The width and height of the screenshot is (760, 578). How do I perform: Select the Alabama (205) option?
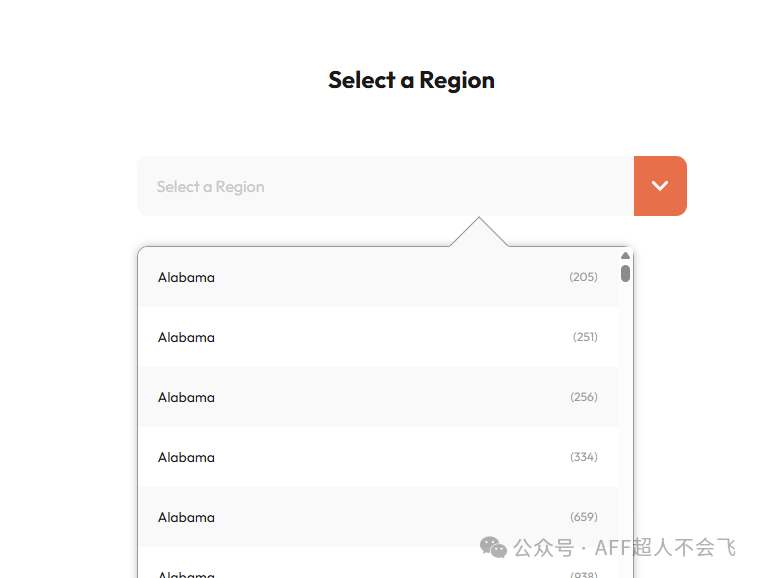[377, 277]
